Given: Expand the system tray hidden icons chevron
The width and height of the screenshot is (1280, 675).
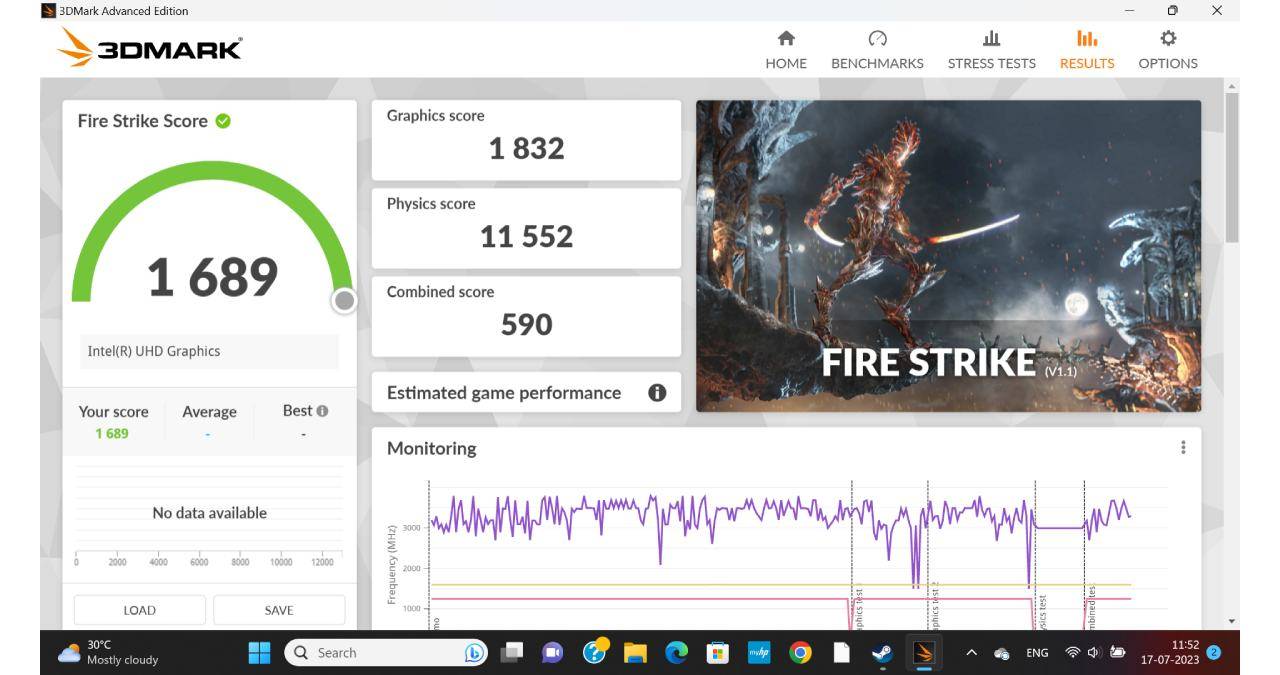Looking at the screenshot, I should [970, 653].
